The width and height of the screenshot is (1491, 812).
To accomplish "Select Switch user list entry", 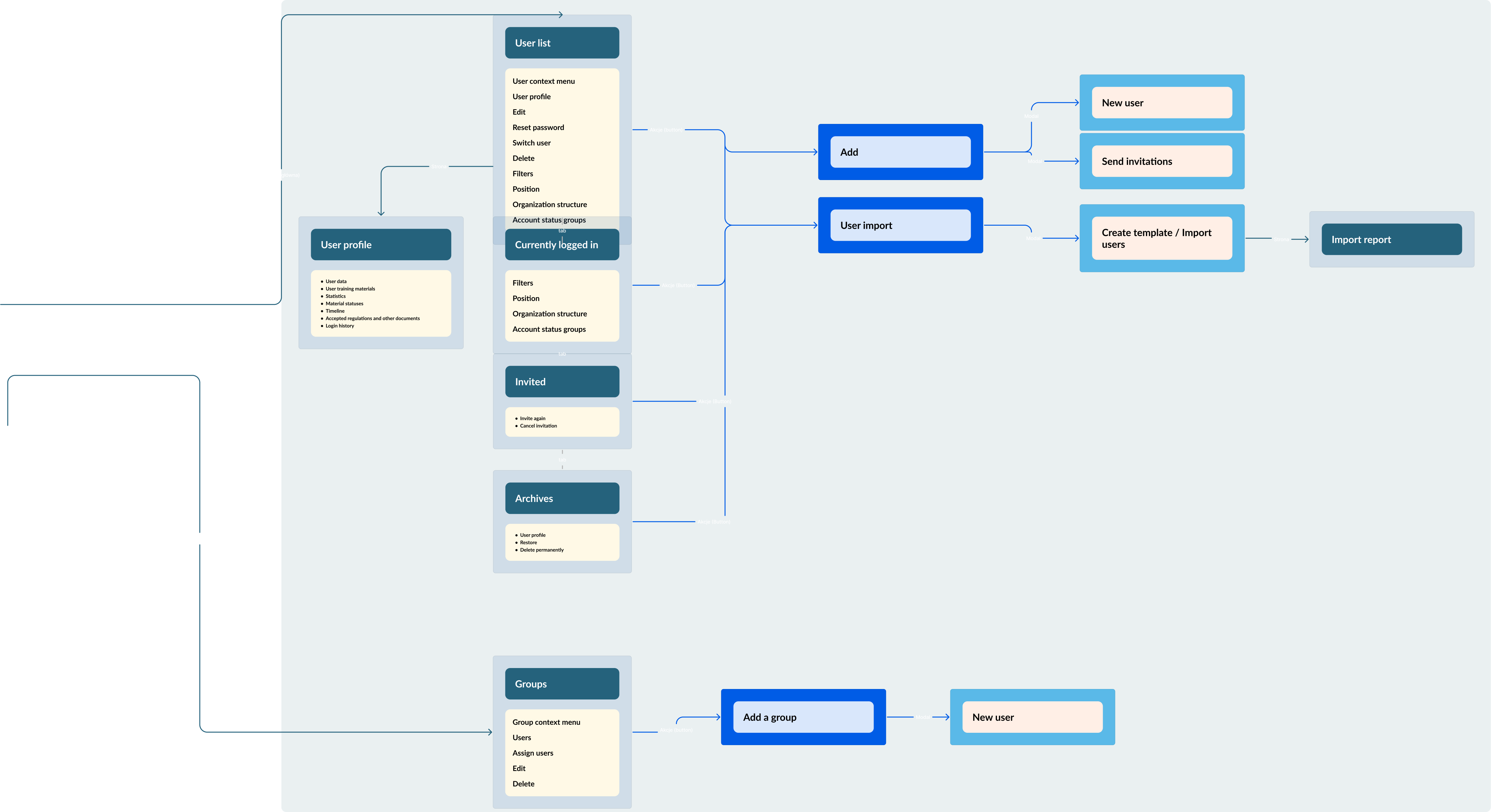I will coord(531,143).
